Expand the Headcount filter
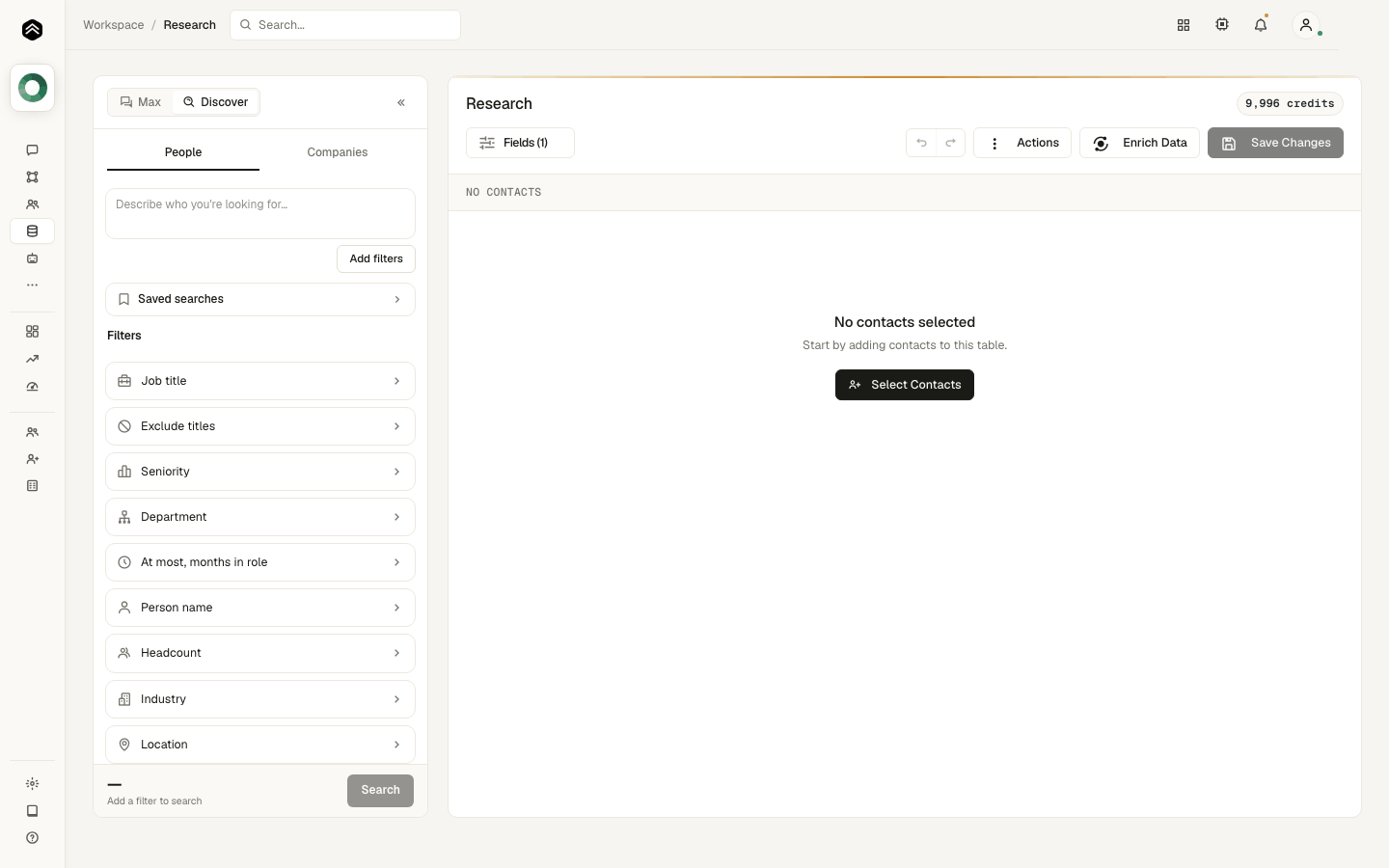Viewport: 1389px width, 868px height. (260, 653)
